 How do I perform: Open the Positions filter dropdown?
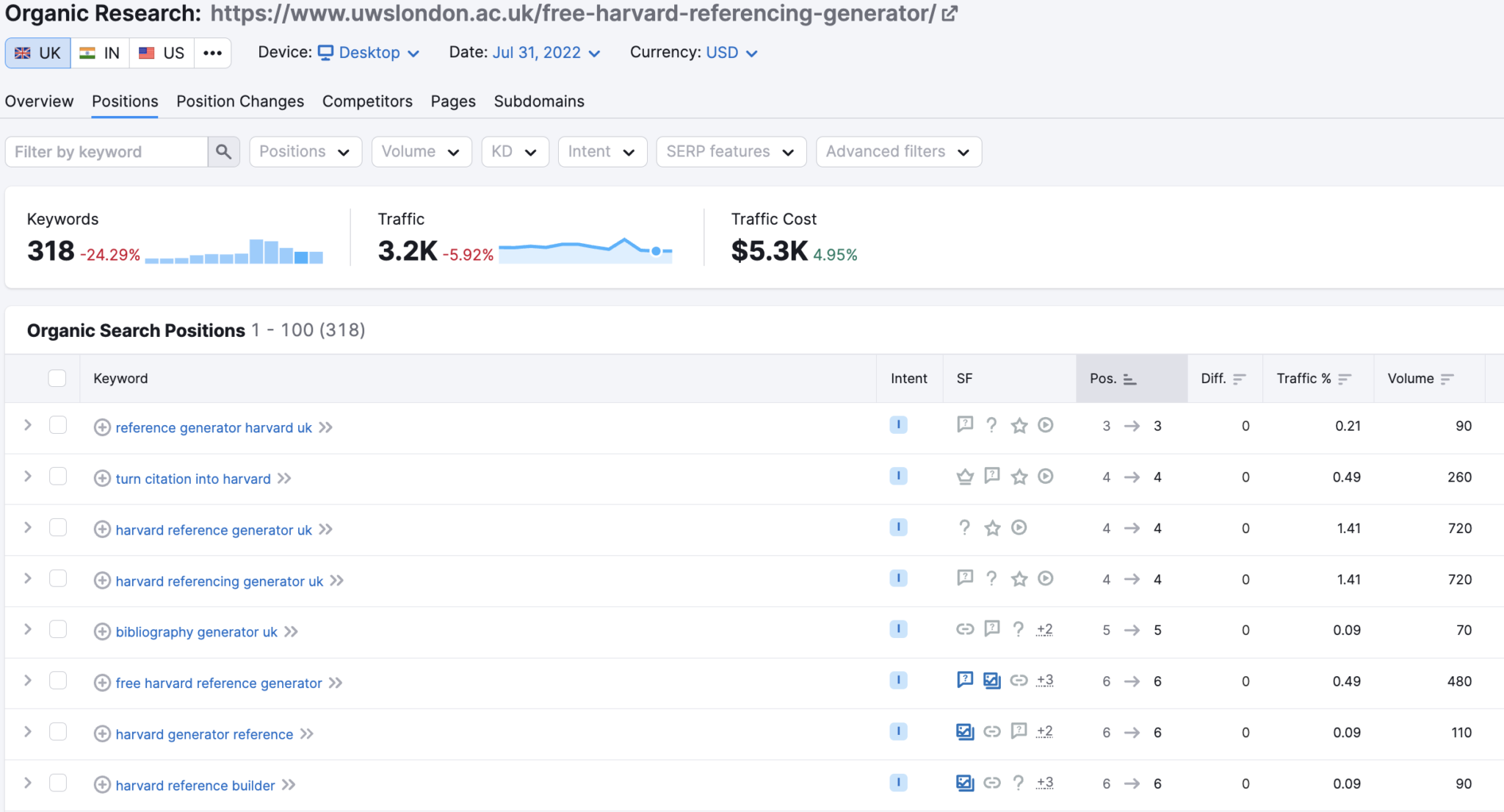305,152
